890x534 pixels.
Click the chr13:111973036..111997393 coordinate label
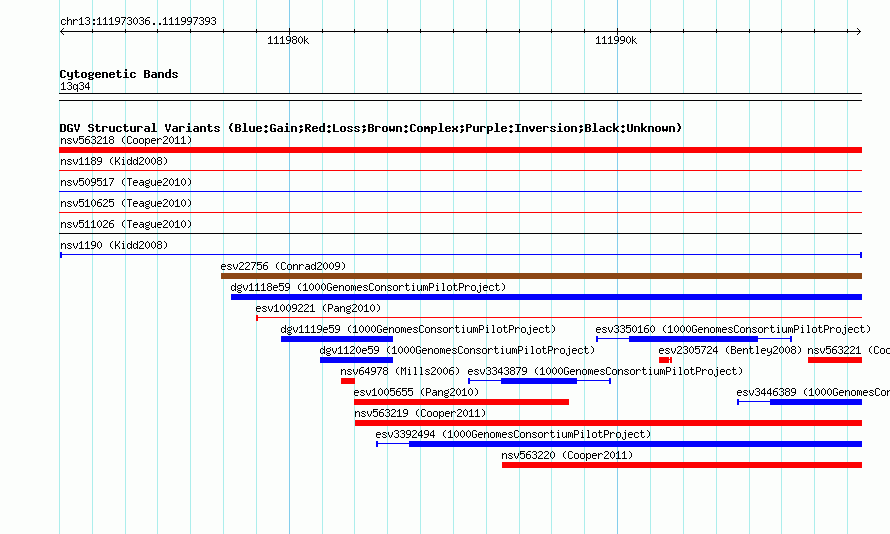(x=138, y=21)
